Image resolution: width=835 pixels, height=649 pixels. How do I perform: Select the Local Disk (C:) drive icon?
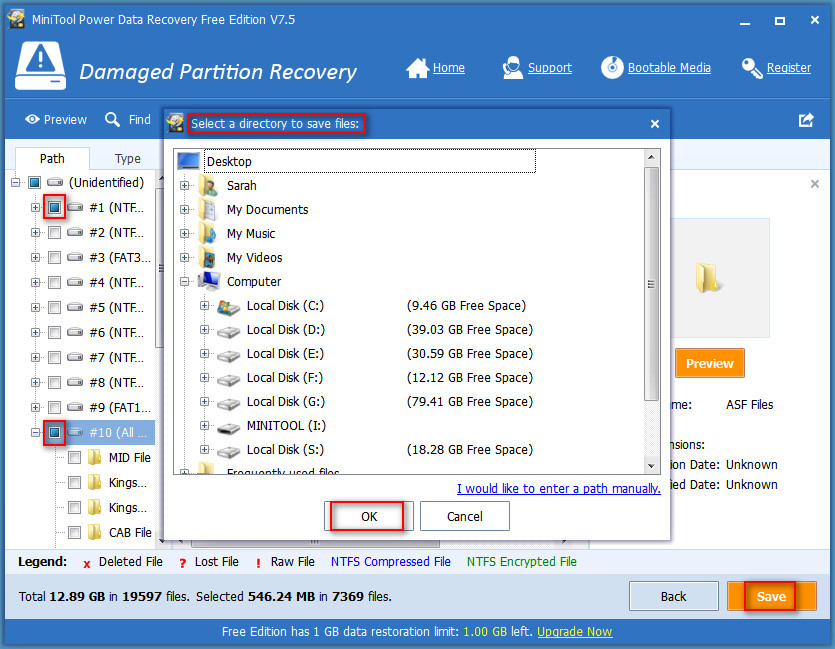point(228,307)
